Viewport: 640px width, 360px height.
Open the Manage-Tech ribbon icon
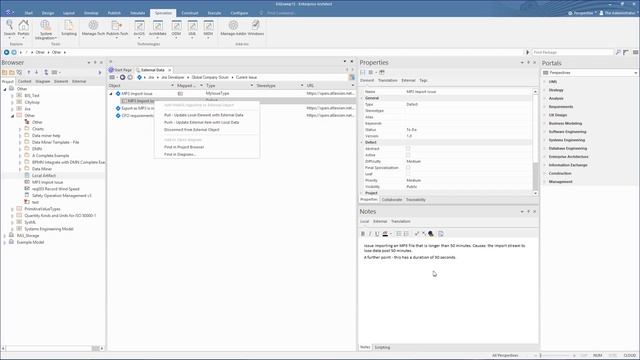[x=93, y=28]
